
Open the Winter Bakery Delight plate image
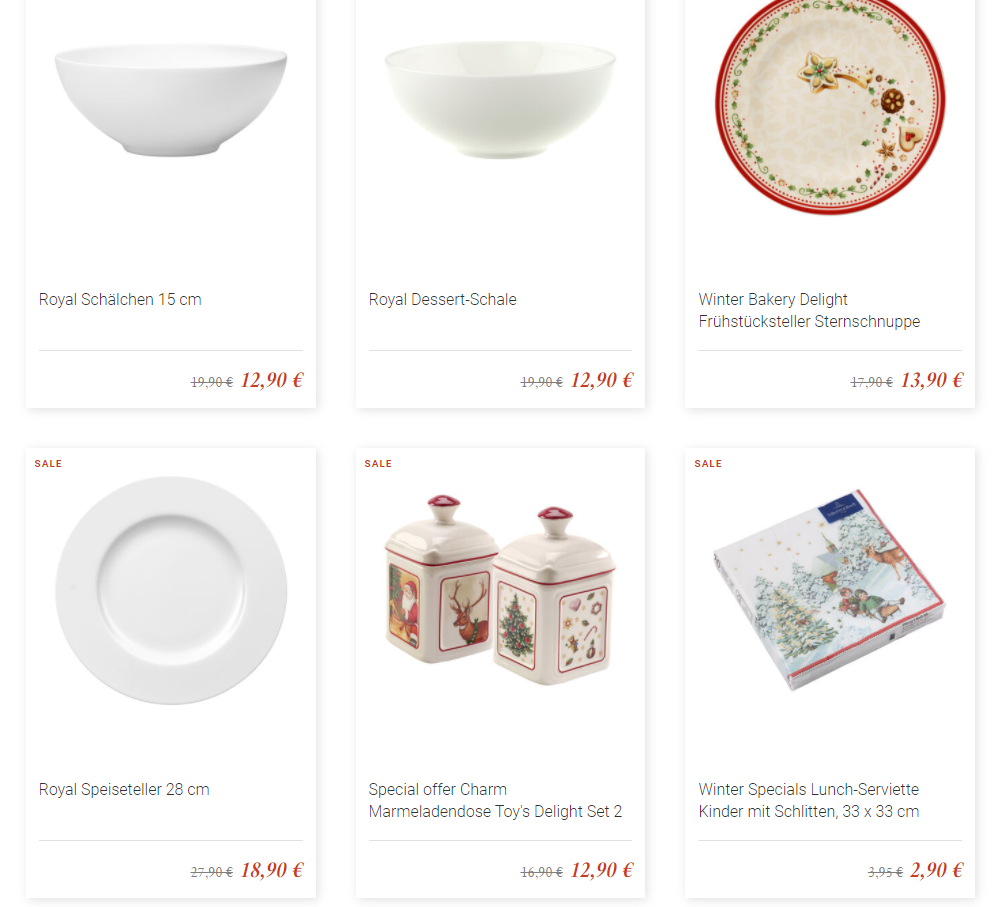click(830, 105)
